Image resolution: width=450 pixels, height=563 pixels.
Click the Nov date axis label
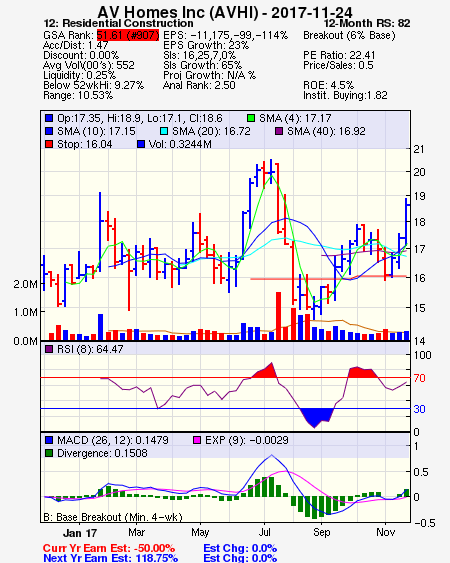point(386,532)
